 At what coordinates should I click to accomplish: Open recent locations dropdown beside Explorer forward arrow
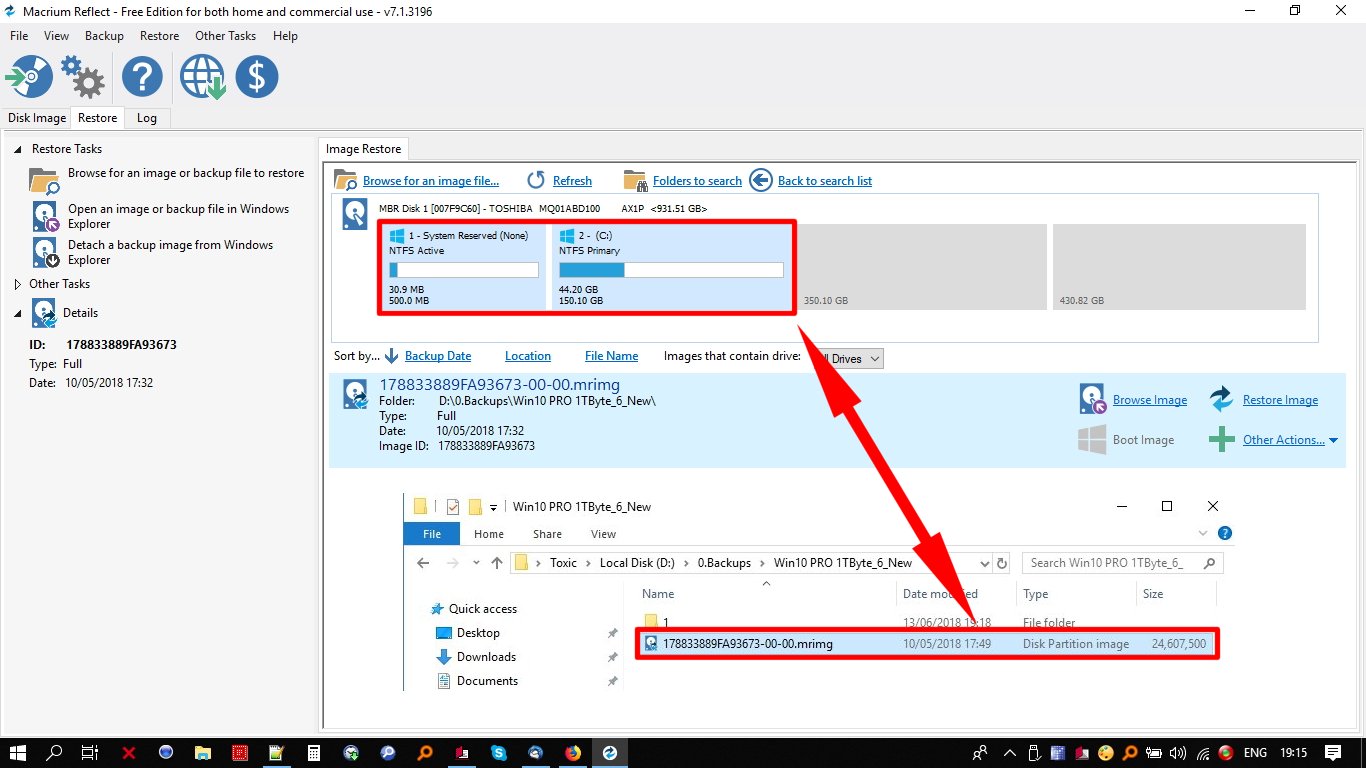pos(475,563)
